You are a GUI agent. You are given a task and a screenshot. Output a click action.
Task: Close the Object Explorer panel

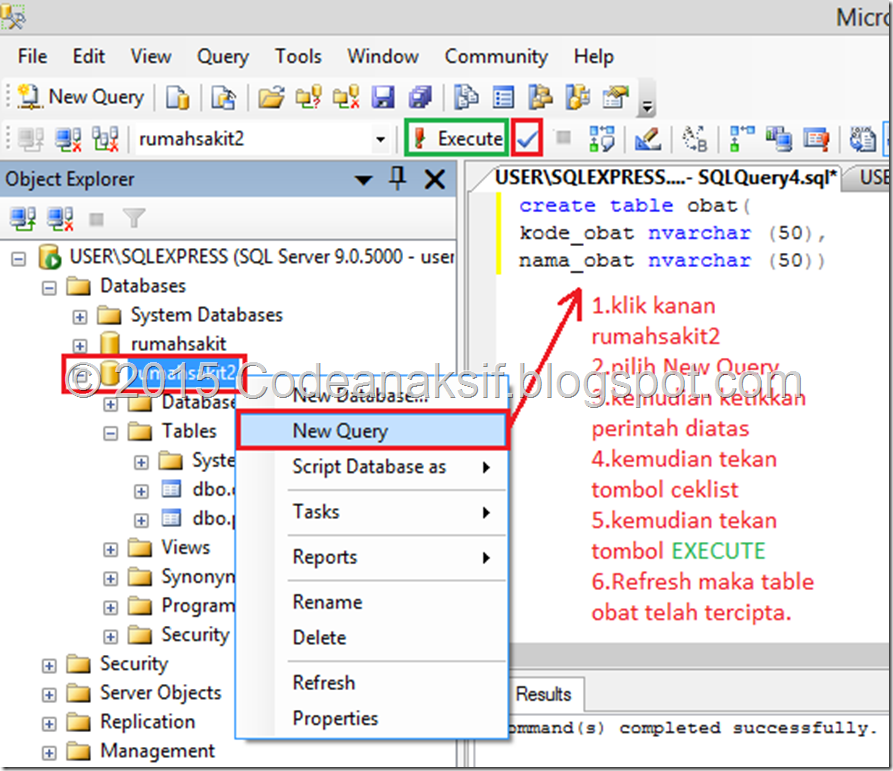[x=435, y=179]
